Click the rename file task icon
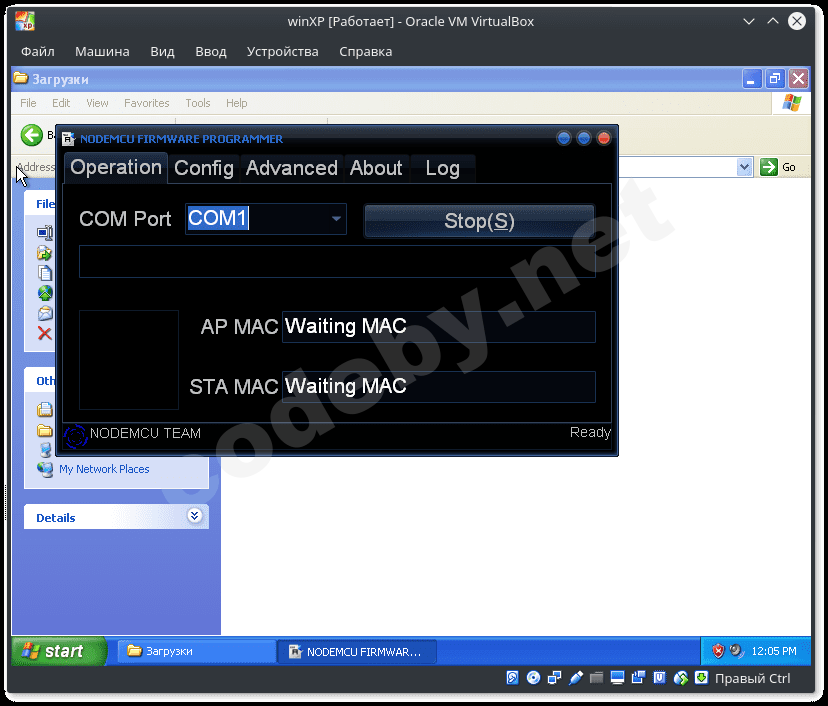This screenshot has height=706, width=828. pyautogui.click(x=45, y=232)
